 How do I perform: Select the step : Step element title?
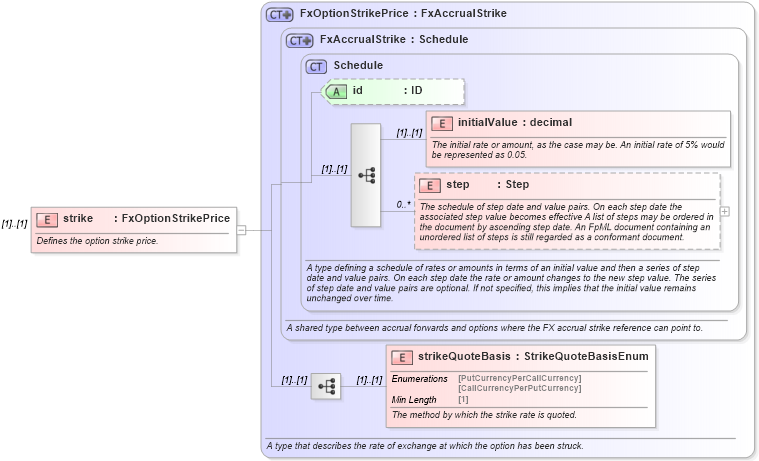coord(487,184)
